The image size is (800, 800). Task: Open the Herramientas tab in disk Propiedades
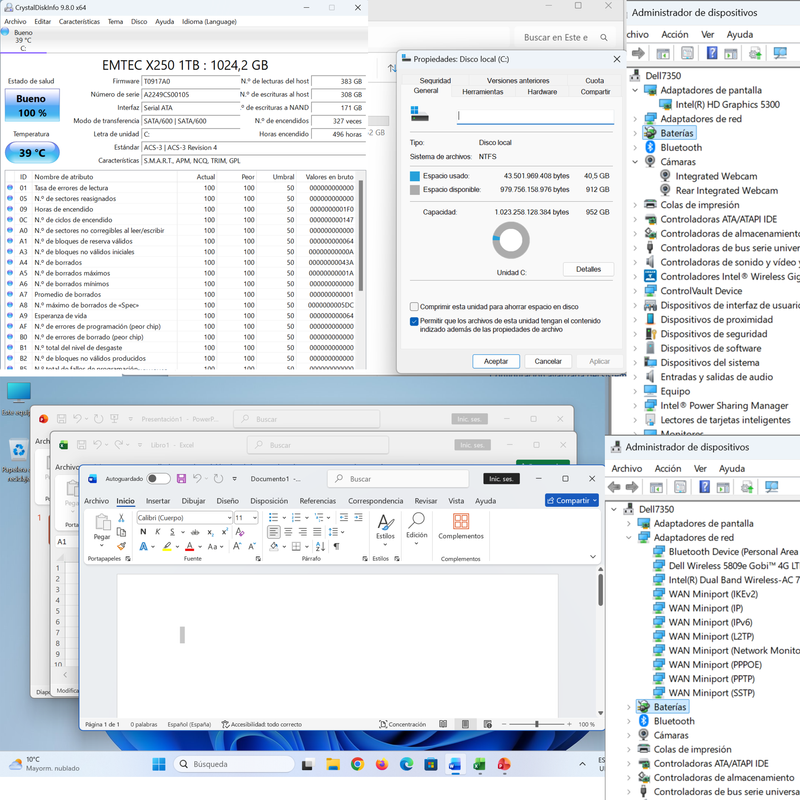pyautogui.click(x=483, y=92)
